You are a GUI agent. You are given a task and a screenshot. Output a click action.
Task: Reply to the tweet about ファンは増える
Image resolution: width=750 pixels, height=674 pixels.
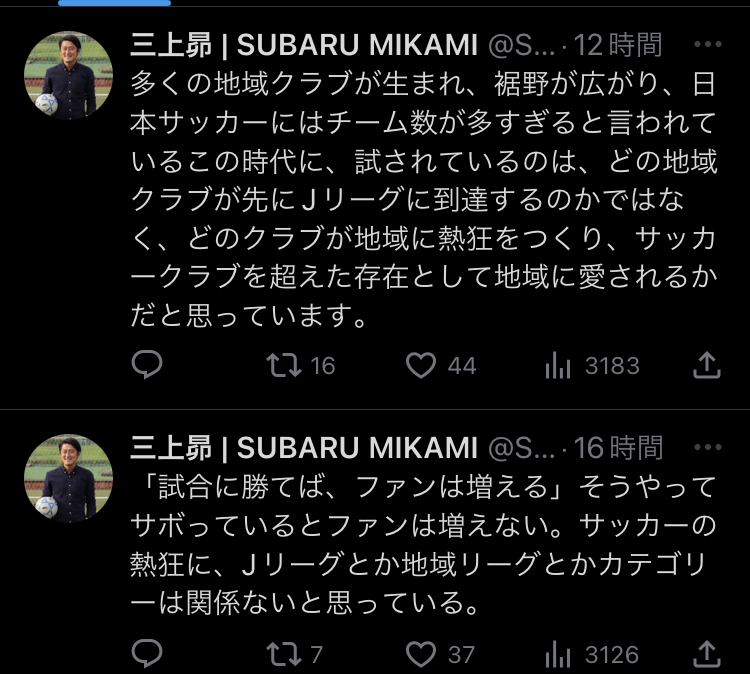[x=147, y=654]
